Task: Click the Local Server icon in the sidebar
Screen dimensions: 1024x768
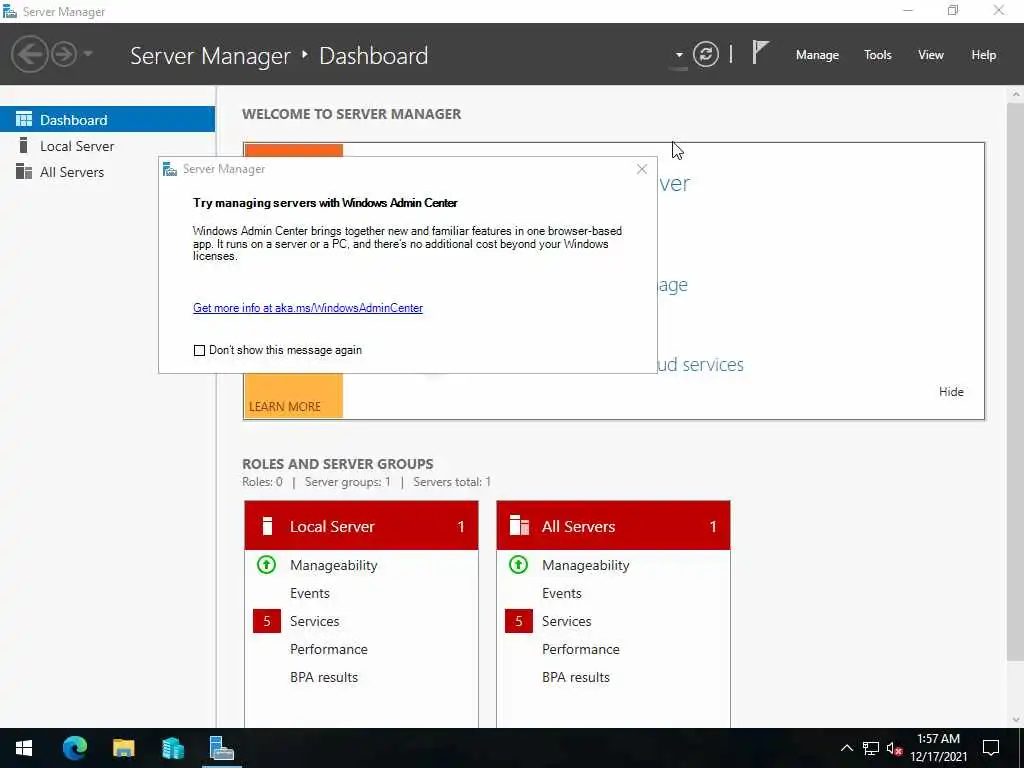Action: [x=24, y=145]
